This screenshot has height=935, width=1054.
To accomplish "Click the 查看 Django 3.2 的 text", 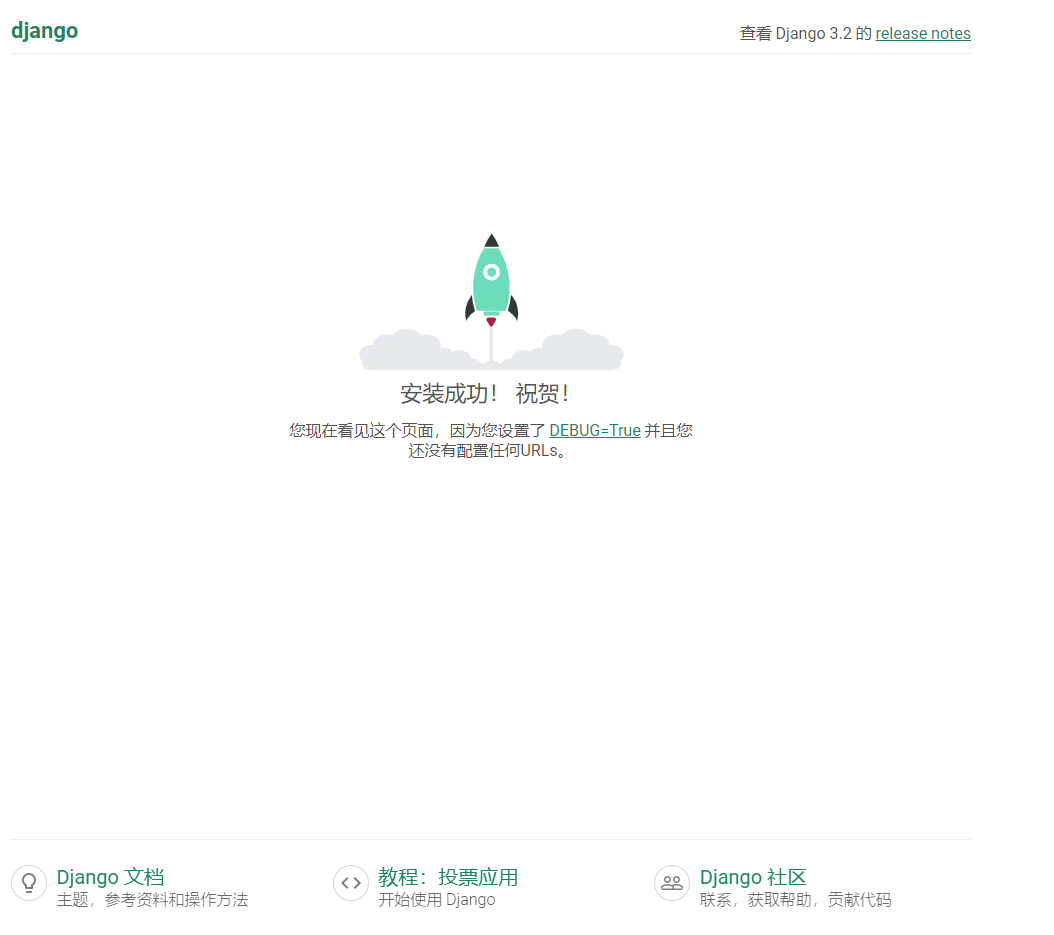I will 805,34.
